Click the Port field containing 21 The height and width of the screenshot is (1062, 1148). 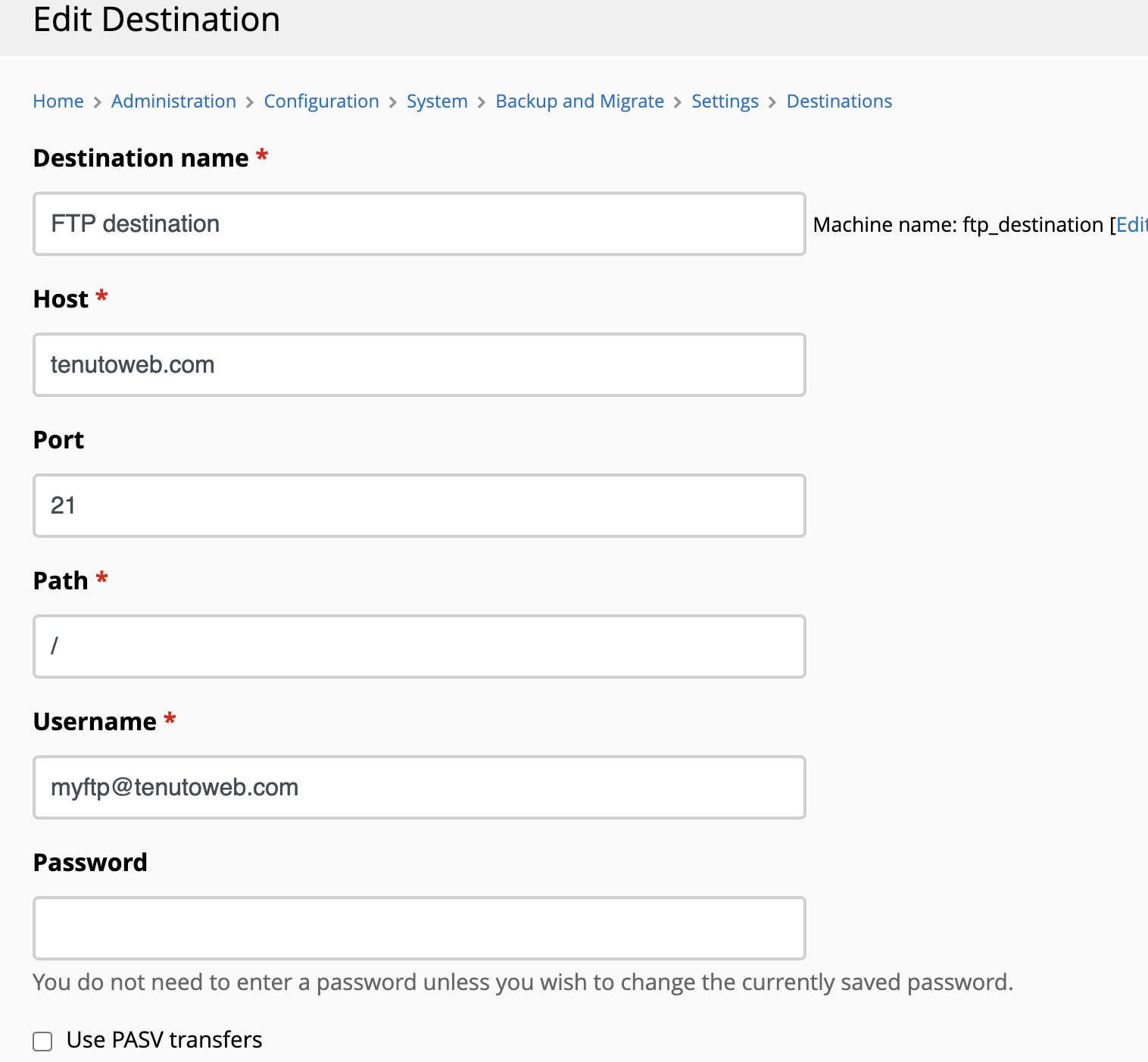(x=419, y=505)
